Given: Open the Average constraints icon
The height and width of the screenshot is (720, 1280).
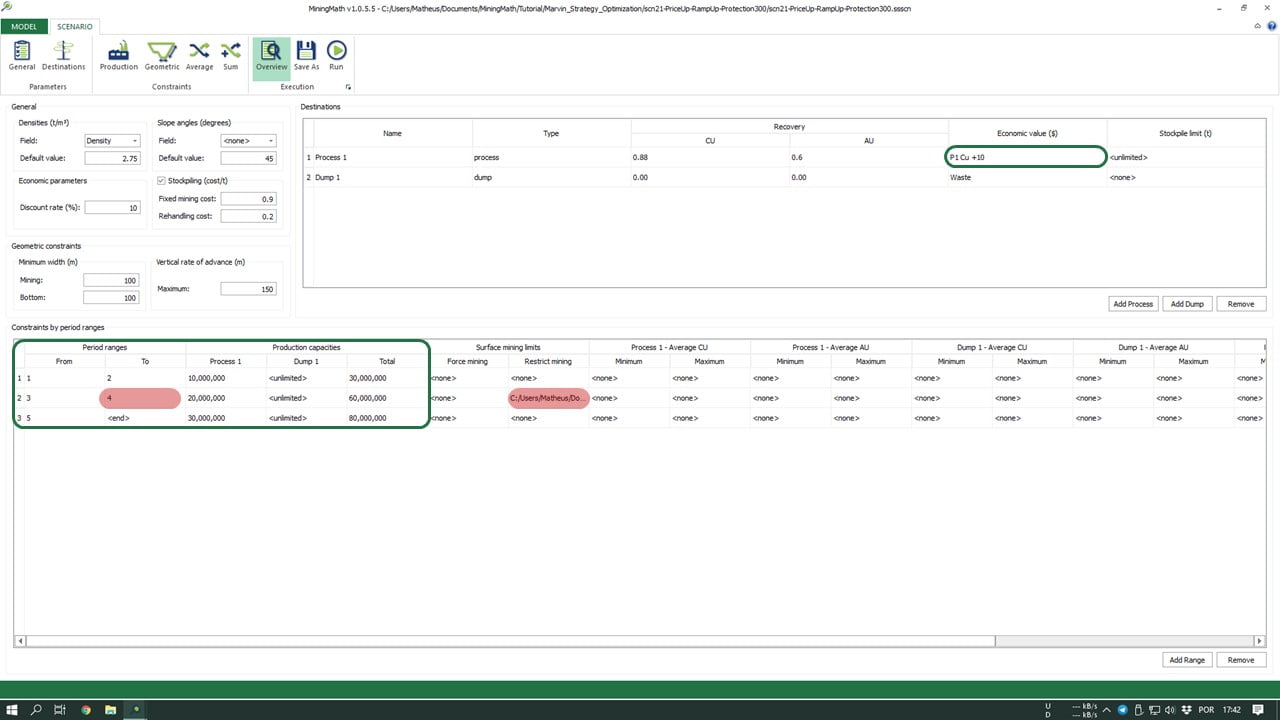Looking at the screenshot, I should (x=199, y=56).
